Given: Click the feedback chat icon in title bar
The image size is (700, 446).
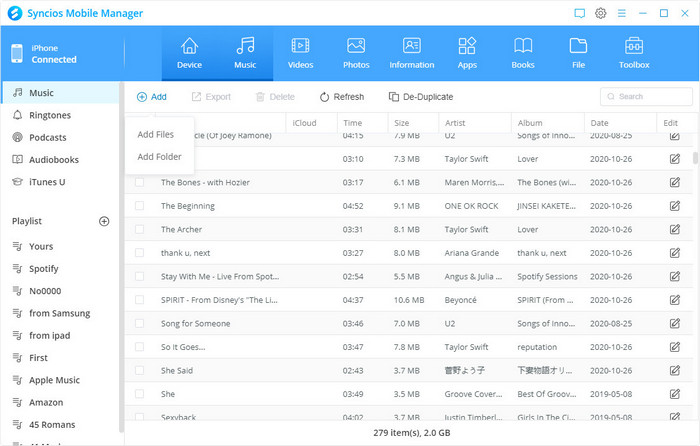Looking at the screenshot, I should [579, 13].
